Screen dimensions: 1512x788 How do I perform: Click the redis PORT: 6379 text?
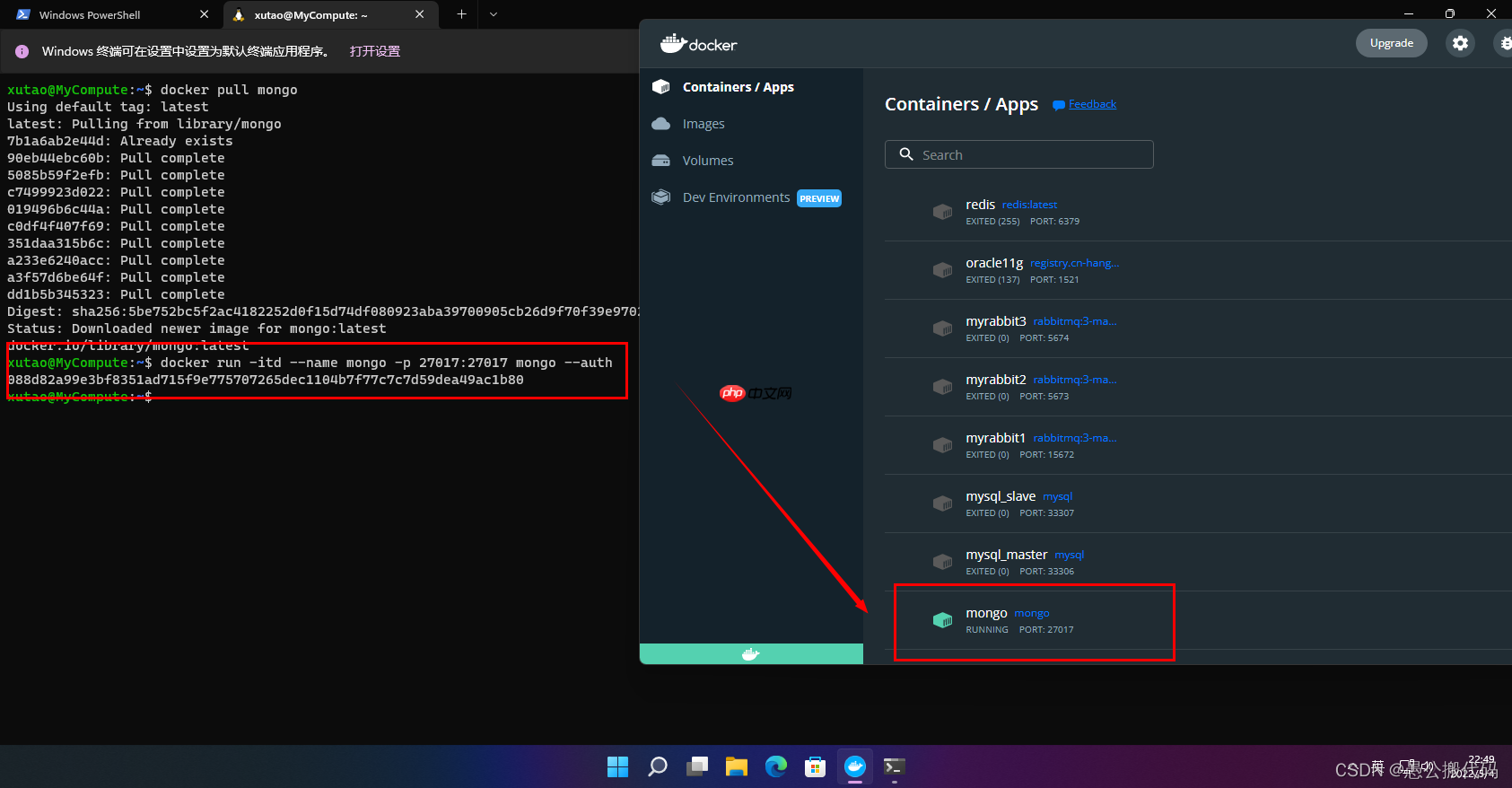pyautogui.click(x=1054, y=221)
